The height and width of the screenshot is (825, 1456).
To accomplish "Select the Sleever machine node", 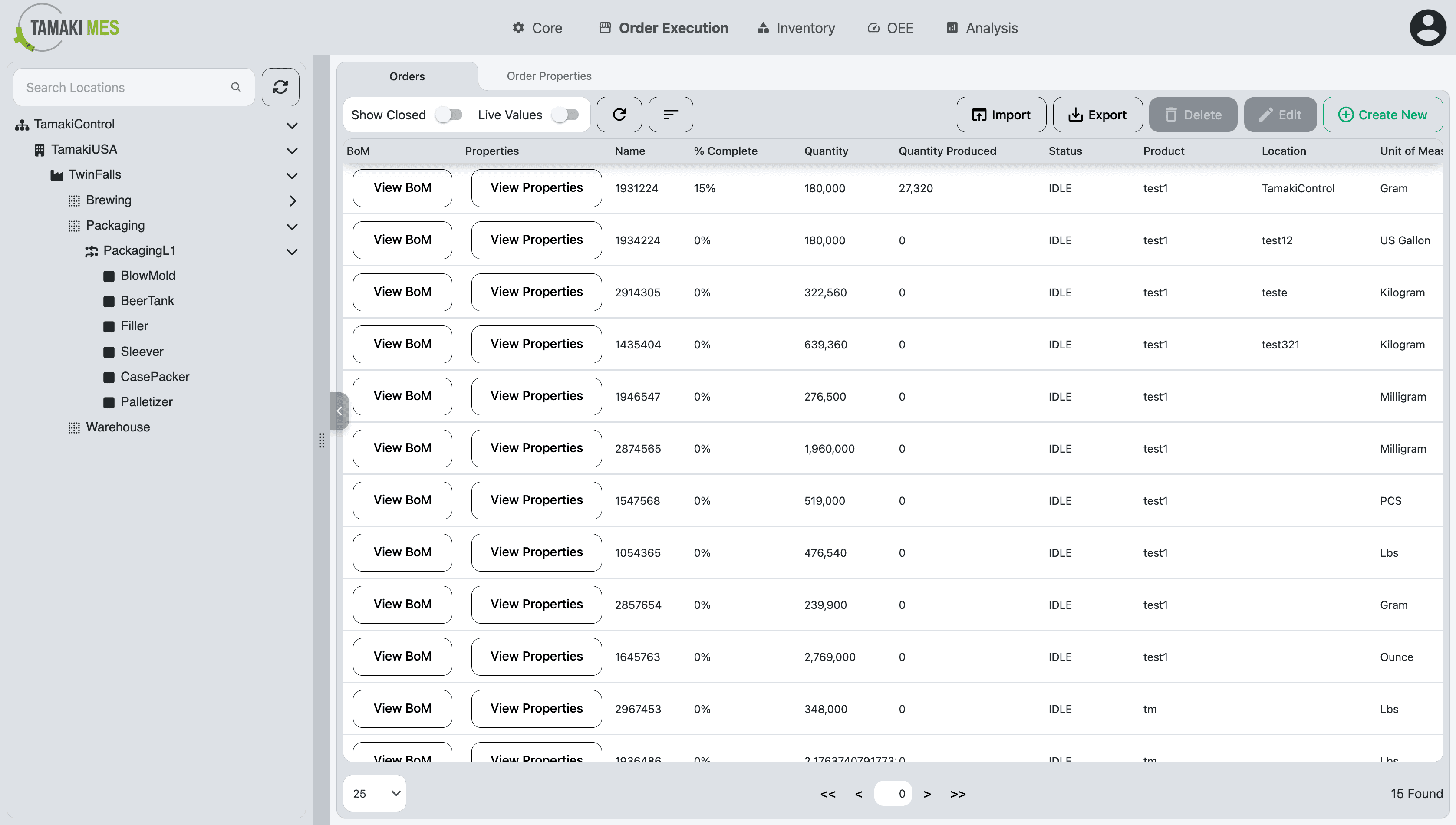I will pos(142,351).
